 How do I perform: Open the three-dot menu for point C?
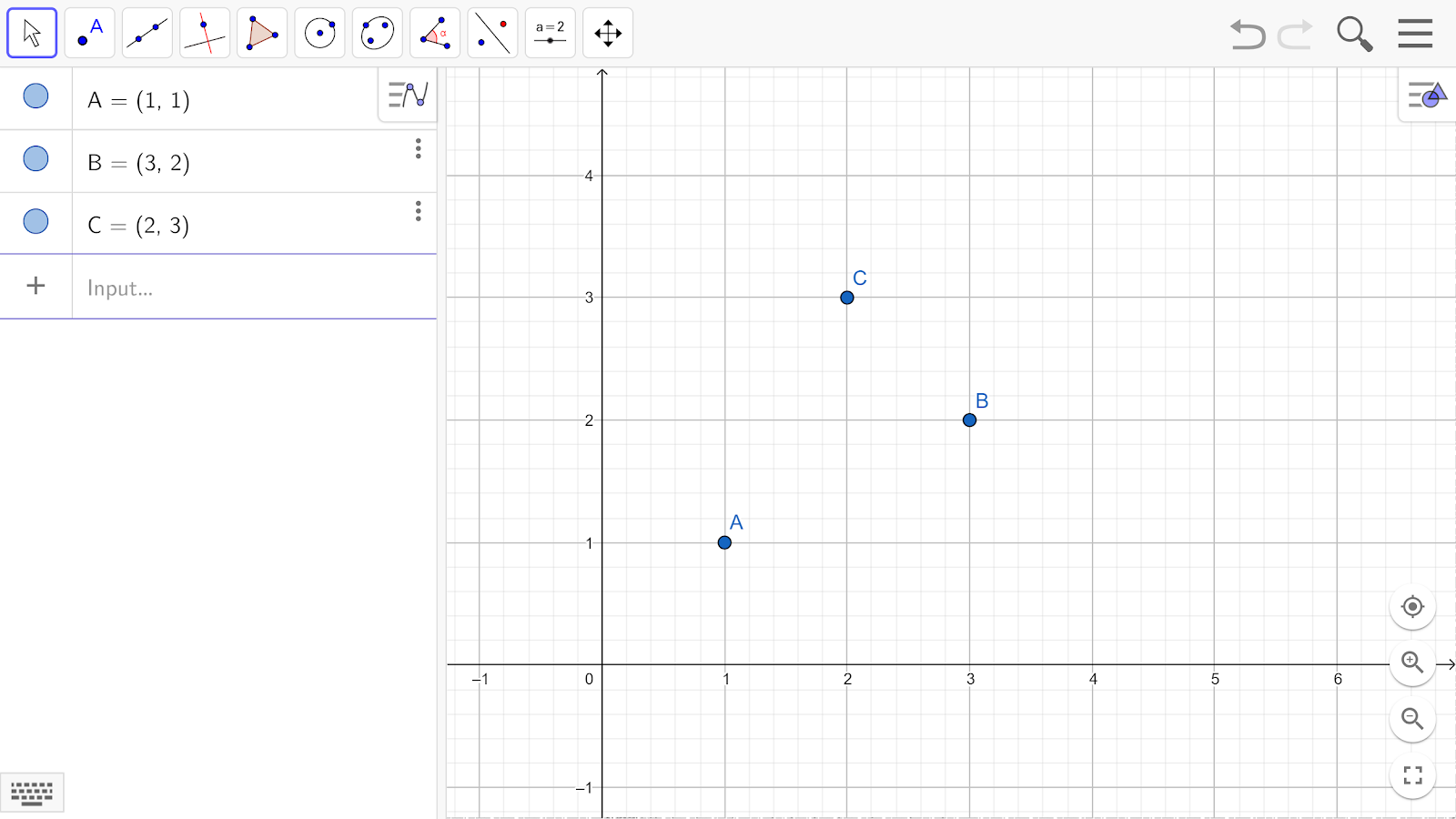pyautogui.click(x=418, y=211)
